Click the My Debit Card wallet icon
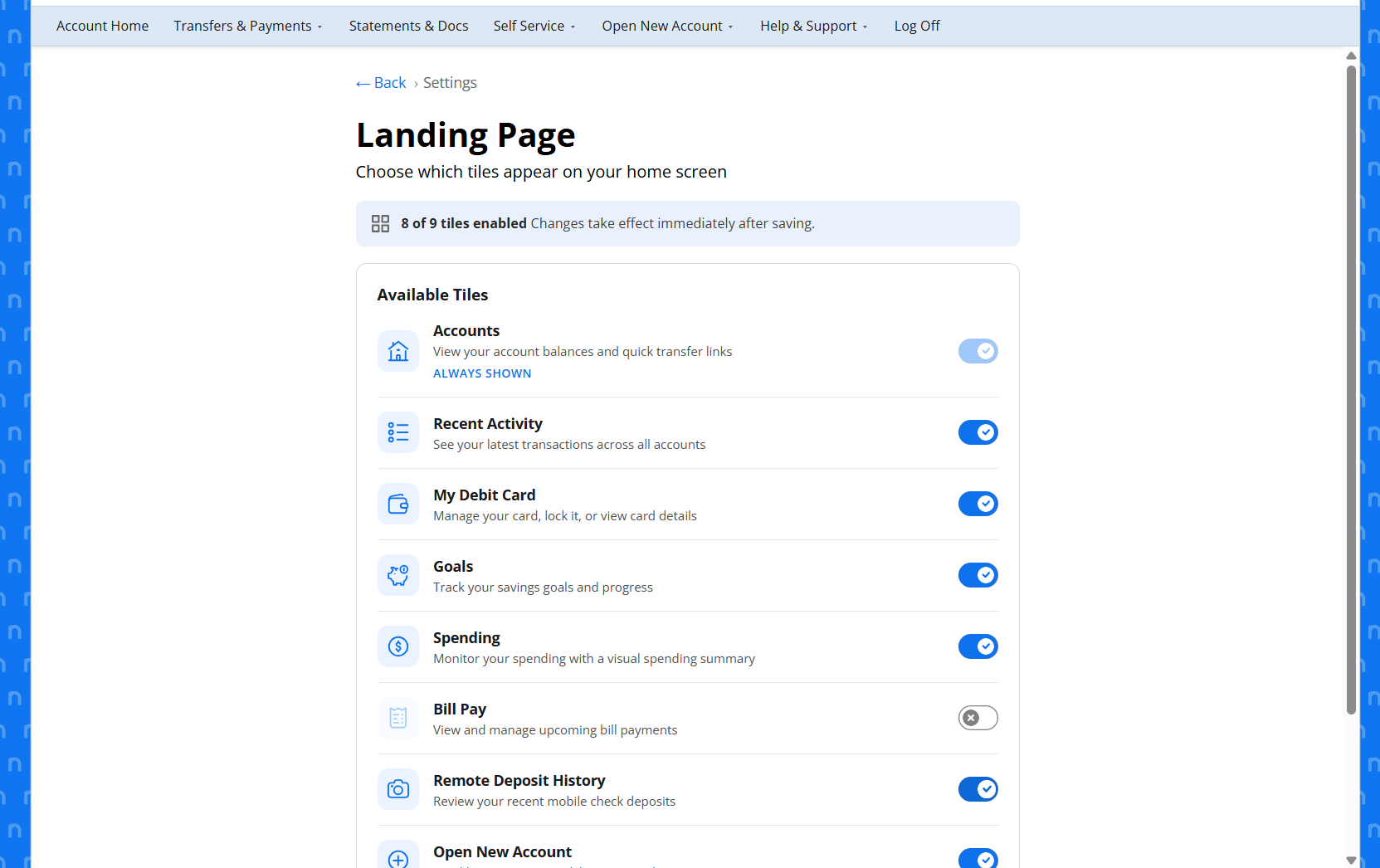Viewport: 1380px width, 868px height. click(398, 504)
